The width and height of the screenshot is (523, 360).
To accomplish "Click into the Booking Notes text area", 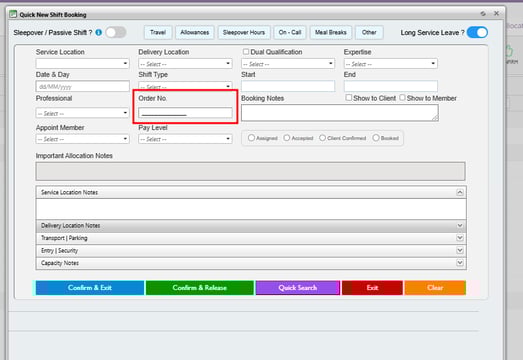I will click(x=340, y=113).
